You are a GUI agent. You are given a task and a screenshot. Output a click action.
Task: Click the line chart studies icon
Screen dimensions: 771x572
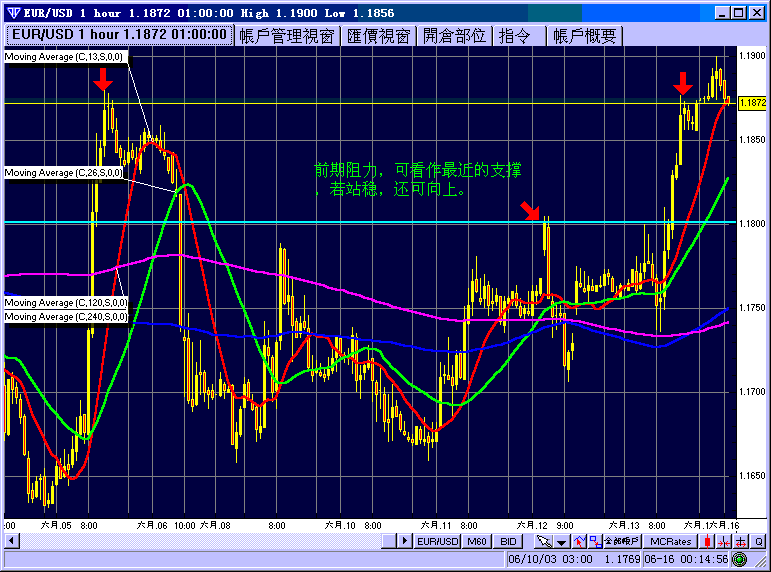coord(579,542)
